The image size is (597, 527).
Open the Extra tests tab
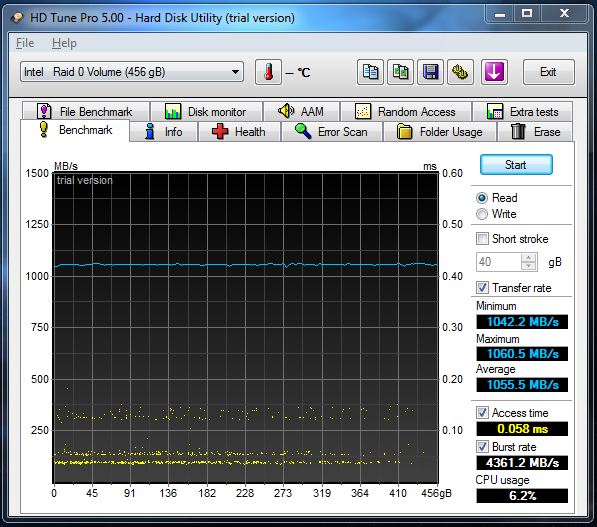pyautogui.click(x=522, y=112)
